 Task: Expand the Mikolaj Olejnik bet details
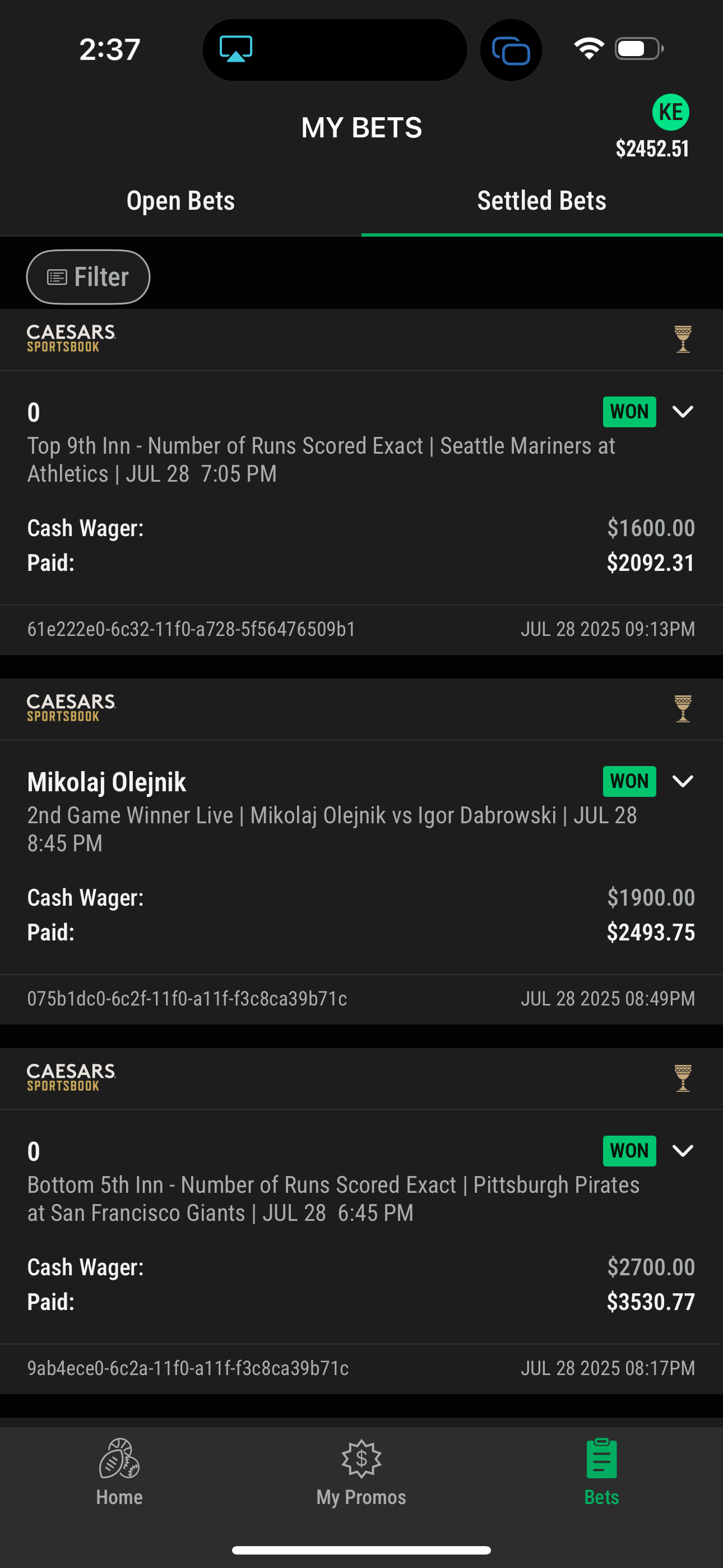tap(683, 782)
